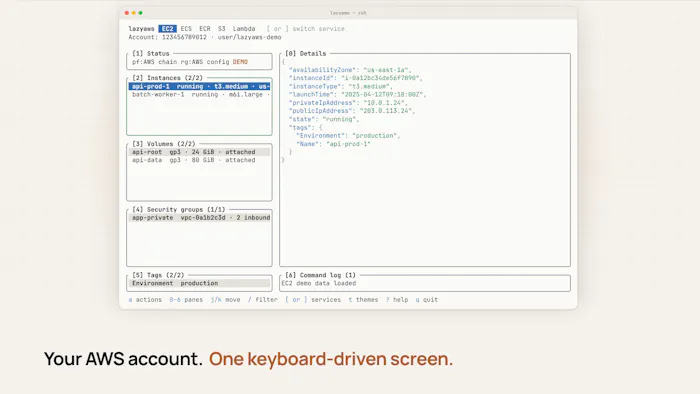The image size is (700, 394).
Task: Click the 'q quit' shortcut hint
Action: click(427, 300)
